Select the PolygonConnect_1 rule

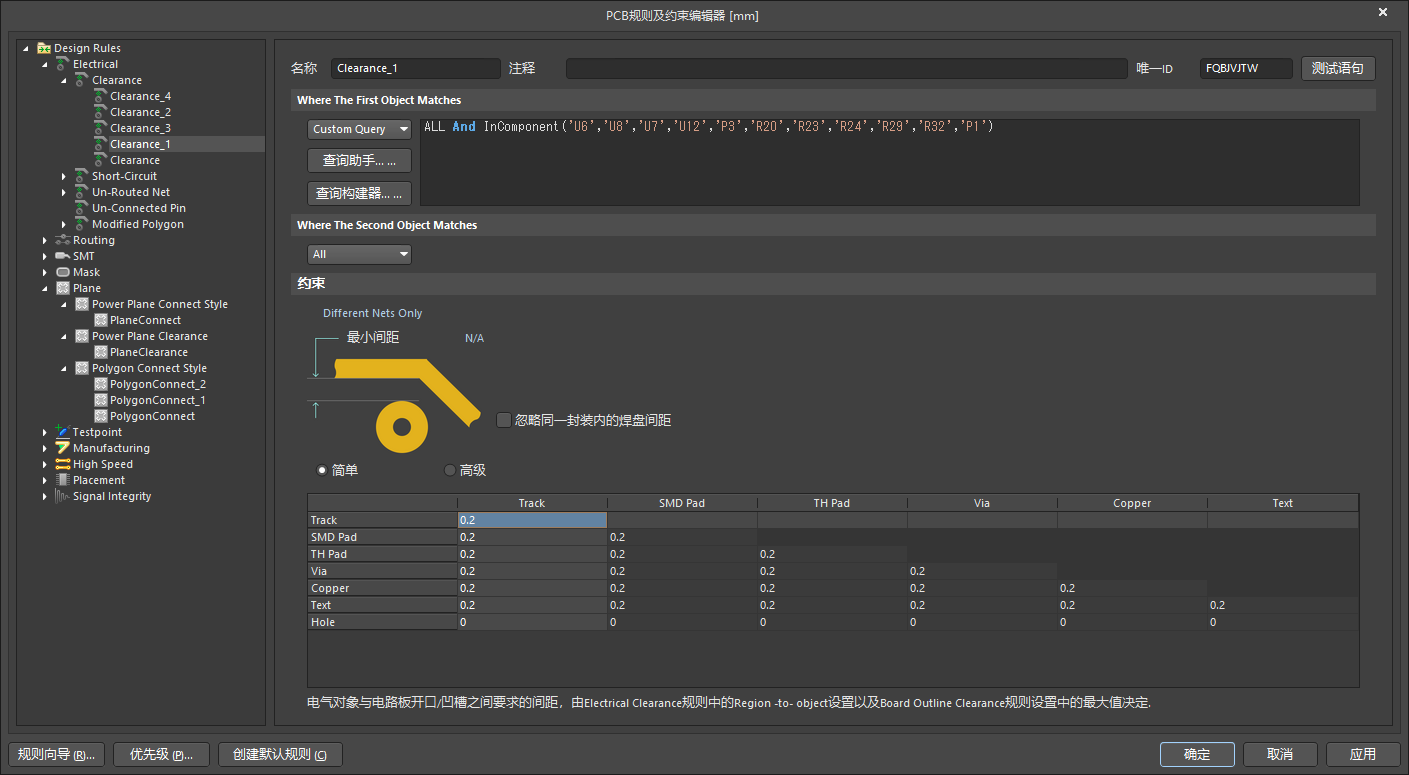click(157, 400)
